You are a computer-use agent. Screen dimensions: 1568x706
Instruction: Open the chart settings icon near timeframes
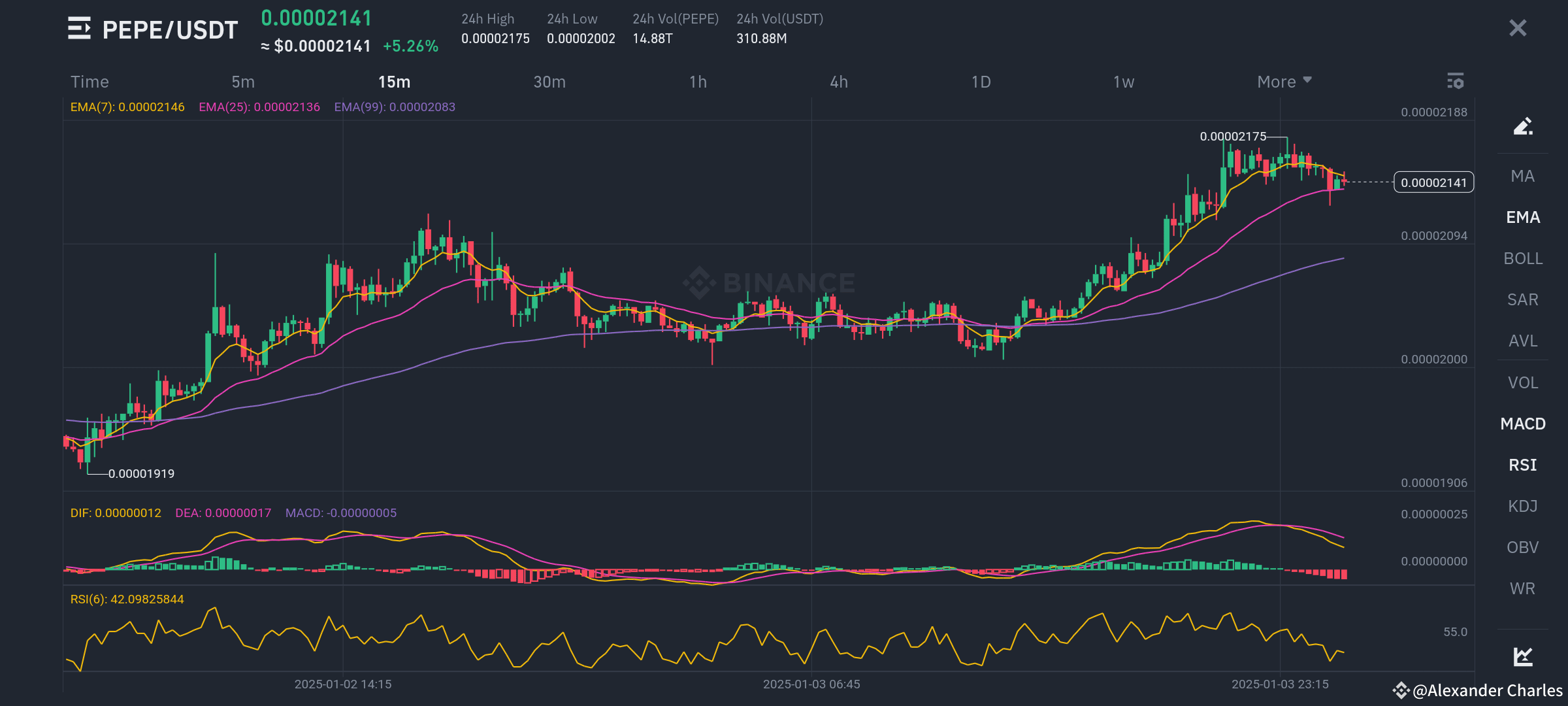click(x=1455, y=81)
